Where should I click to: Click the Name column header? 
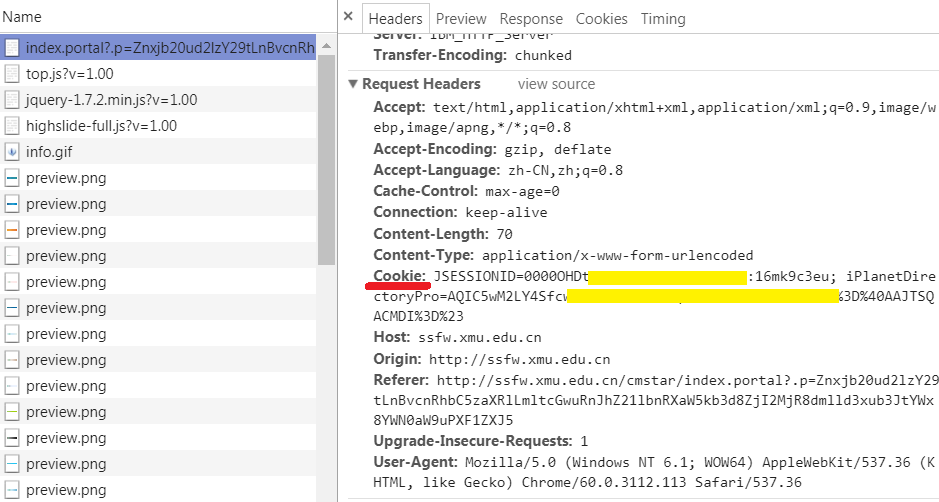(x=22, y=17)
